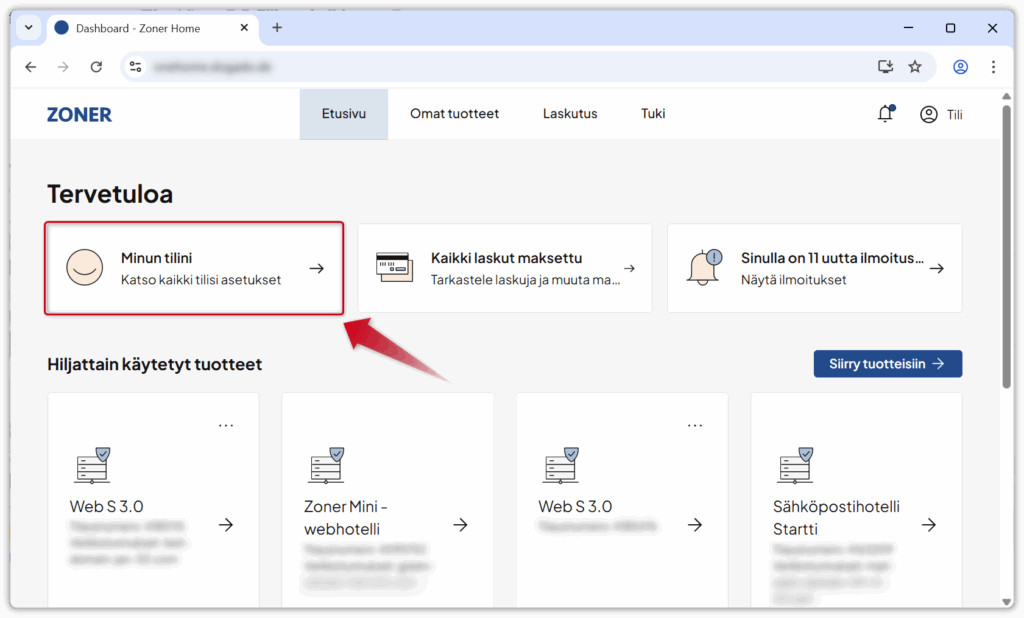Click the smiley face Minun tilini icon

[85, 268]
